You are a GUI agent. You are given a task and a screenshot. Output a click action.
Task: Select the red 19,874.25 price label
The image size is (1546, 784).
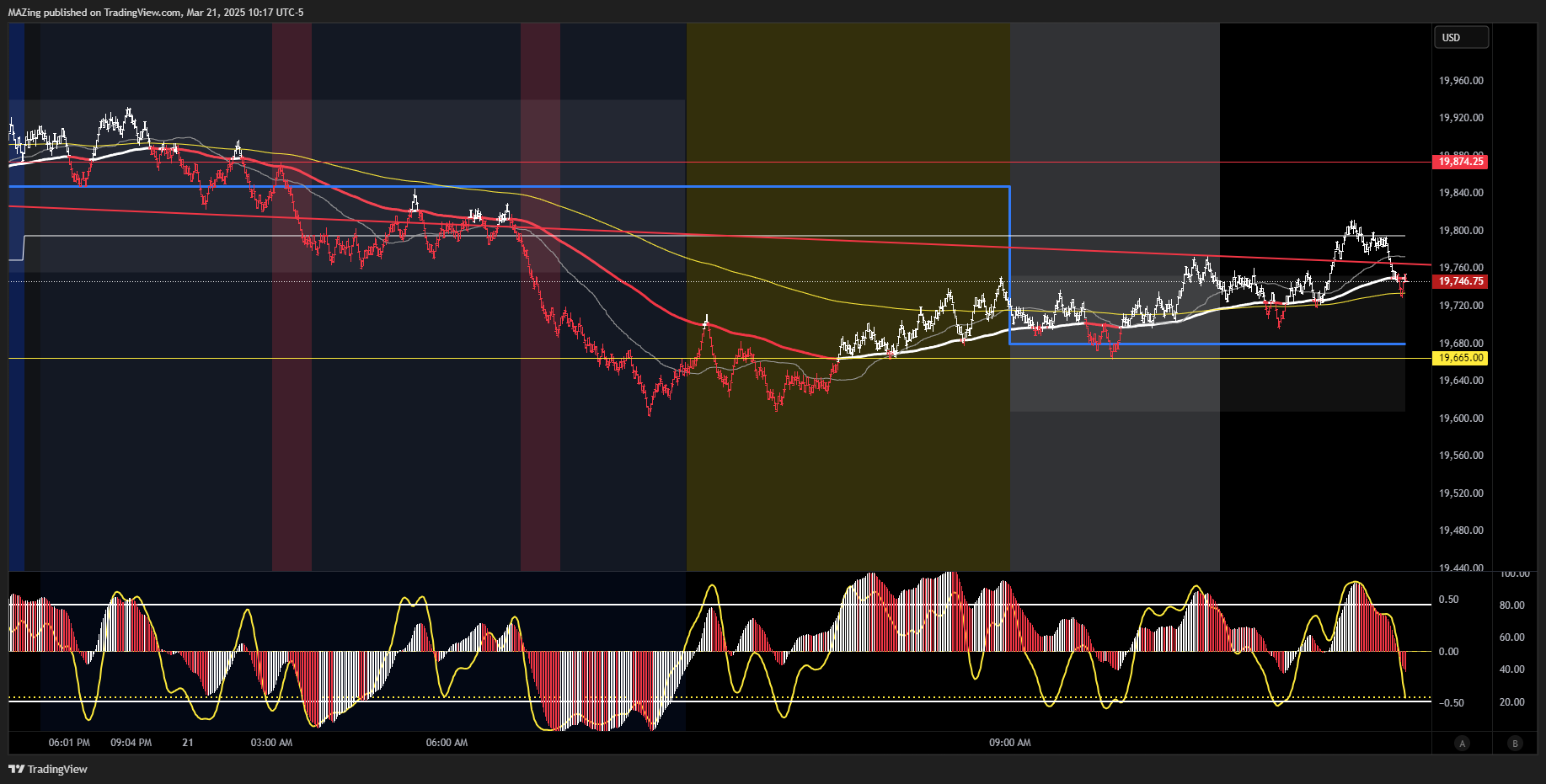click(x=1460, y=162)
